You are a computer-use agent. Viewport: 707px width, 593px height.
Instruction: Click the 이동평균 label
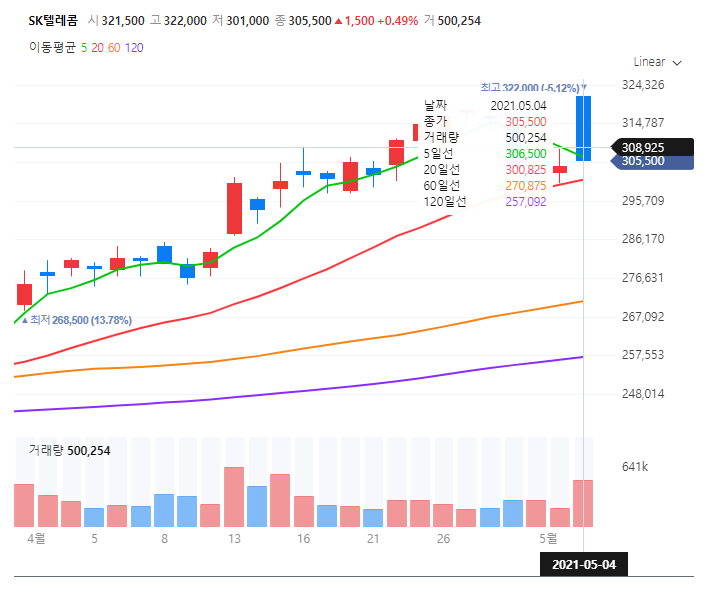[x=52, y=47]
